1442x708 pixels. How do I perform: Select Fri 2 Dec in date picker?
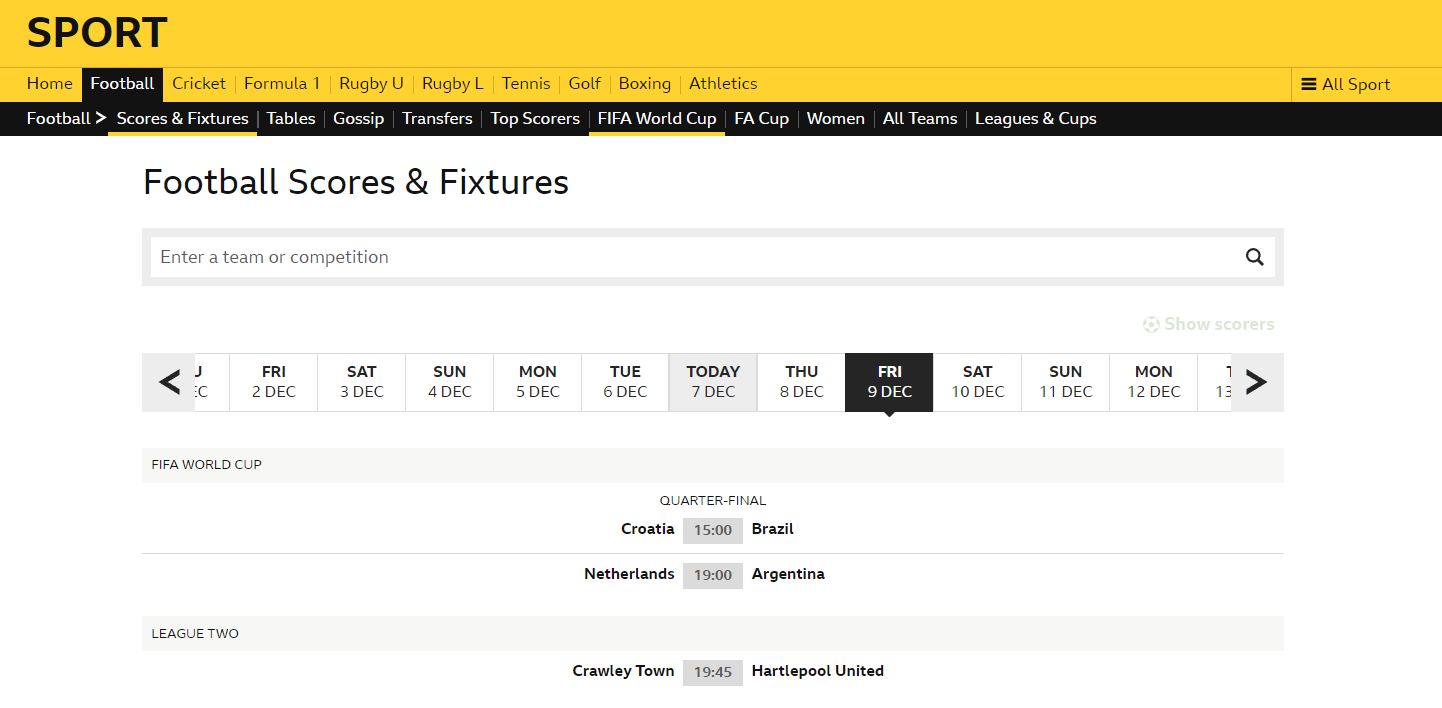click(x=274, y=382)
